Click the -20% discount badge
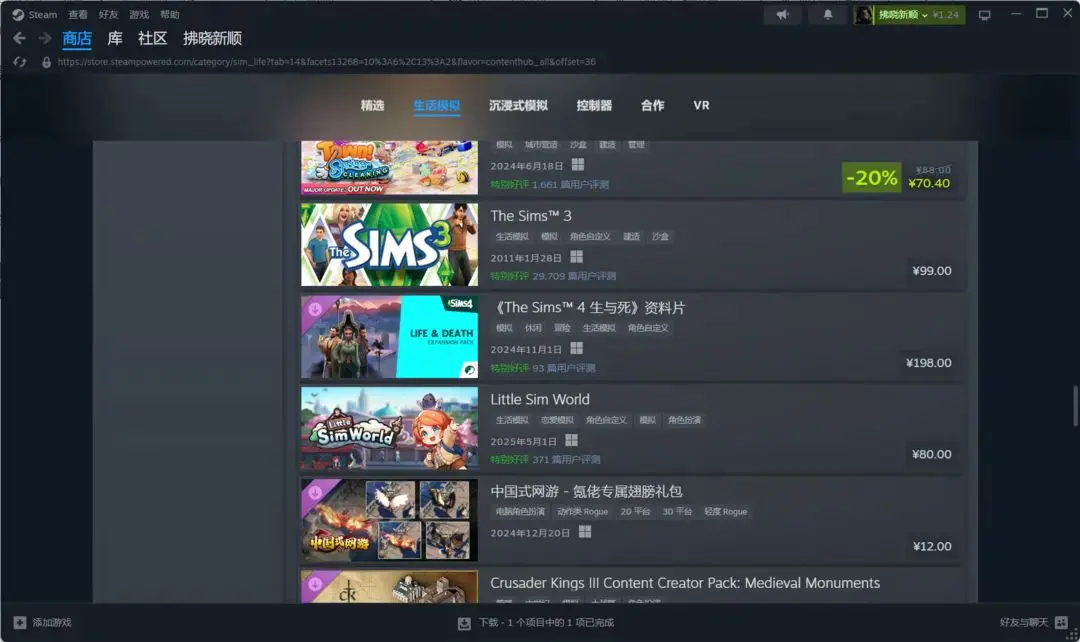This screenshot has height=642, width=1080. (871, 178)
